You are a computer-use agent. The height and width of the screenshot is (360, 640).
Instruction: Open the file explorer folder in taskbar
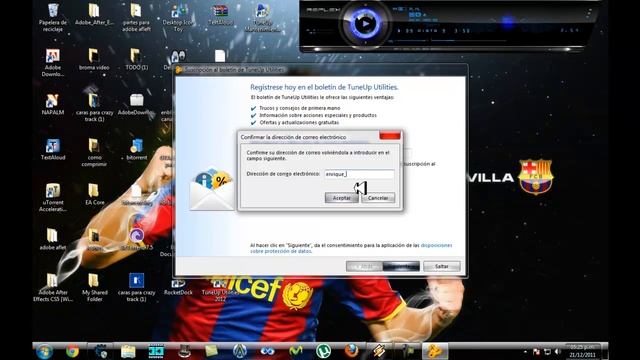tap(128, 351)
